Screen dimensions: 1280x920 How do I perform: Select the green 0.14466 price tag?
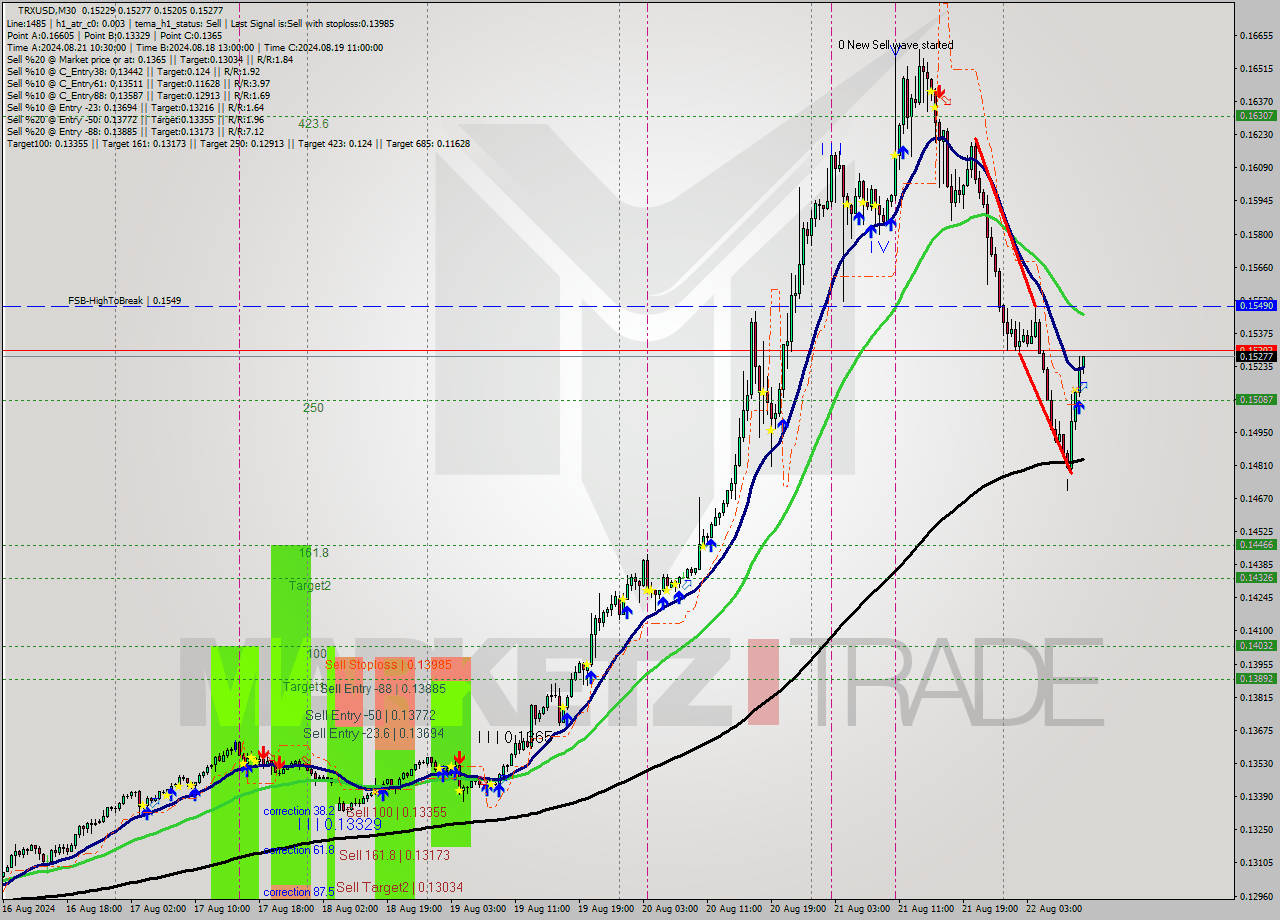(1256, 545)
